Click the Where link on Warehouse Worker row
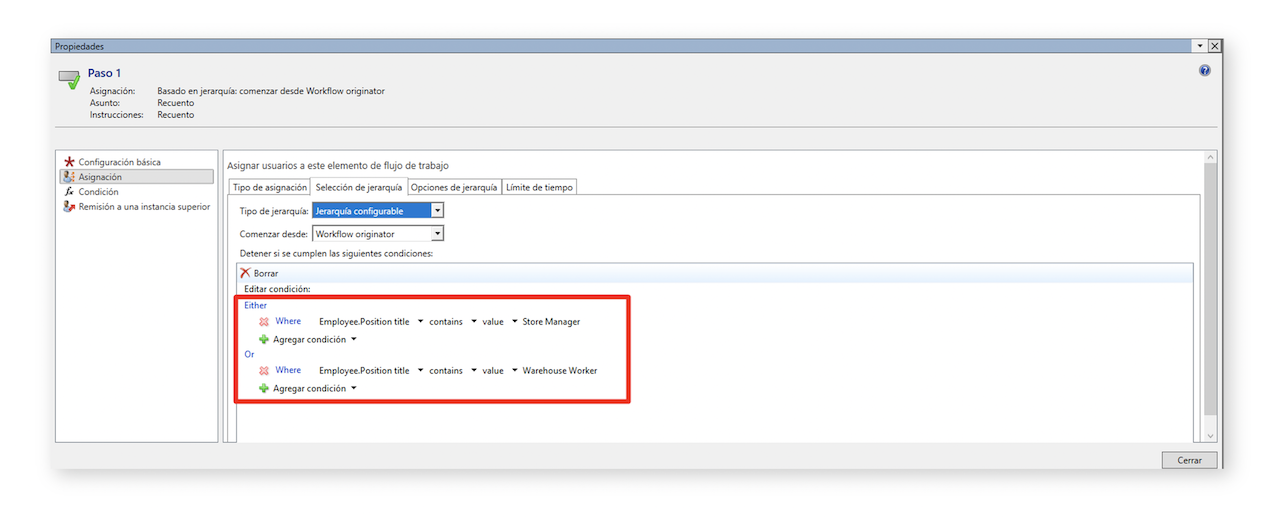Viewport: 1280px width, 517px height. [288, 370]
